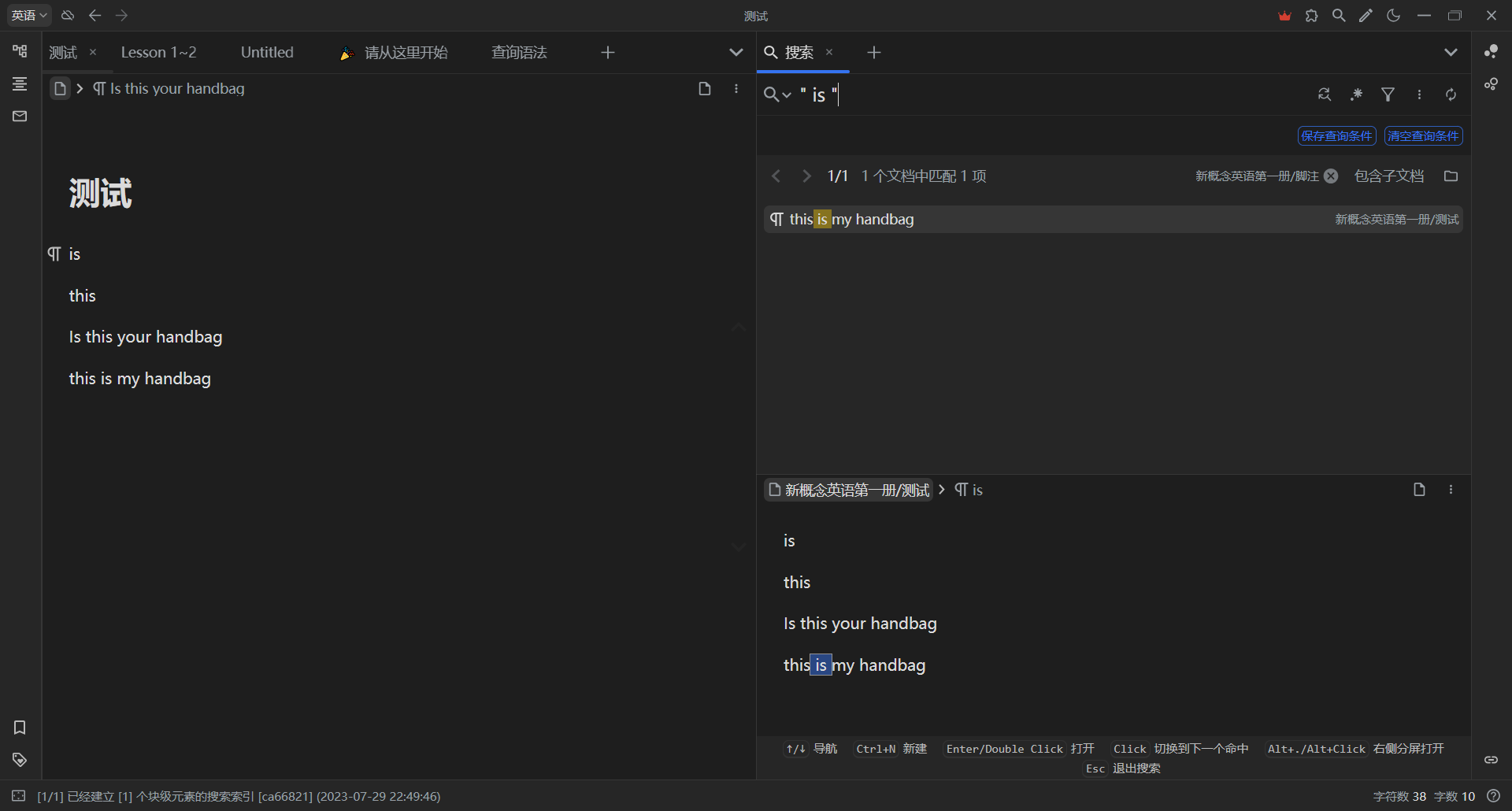Open the backlinks panel icon
The width and height of the screenshot is (1512, 811).
(1491, 760)
